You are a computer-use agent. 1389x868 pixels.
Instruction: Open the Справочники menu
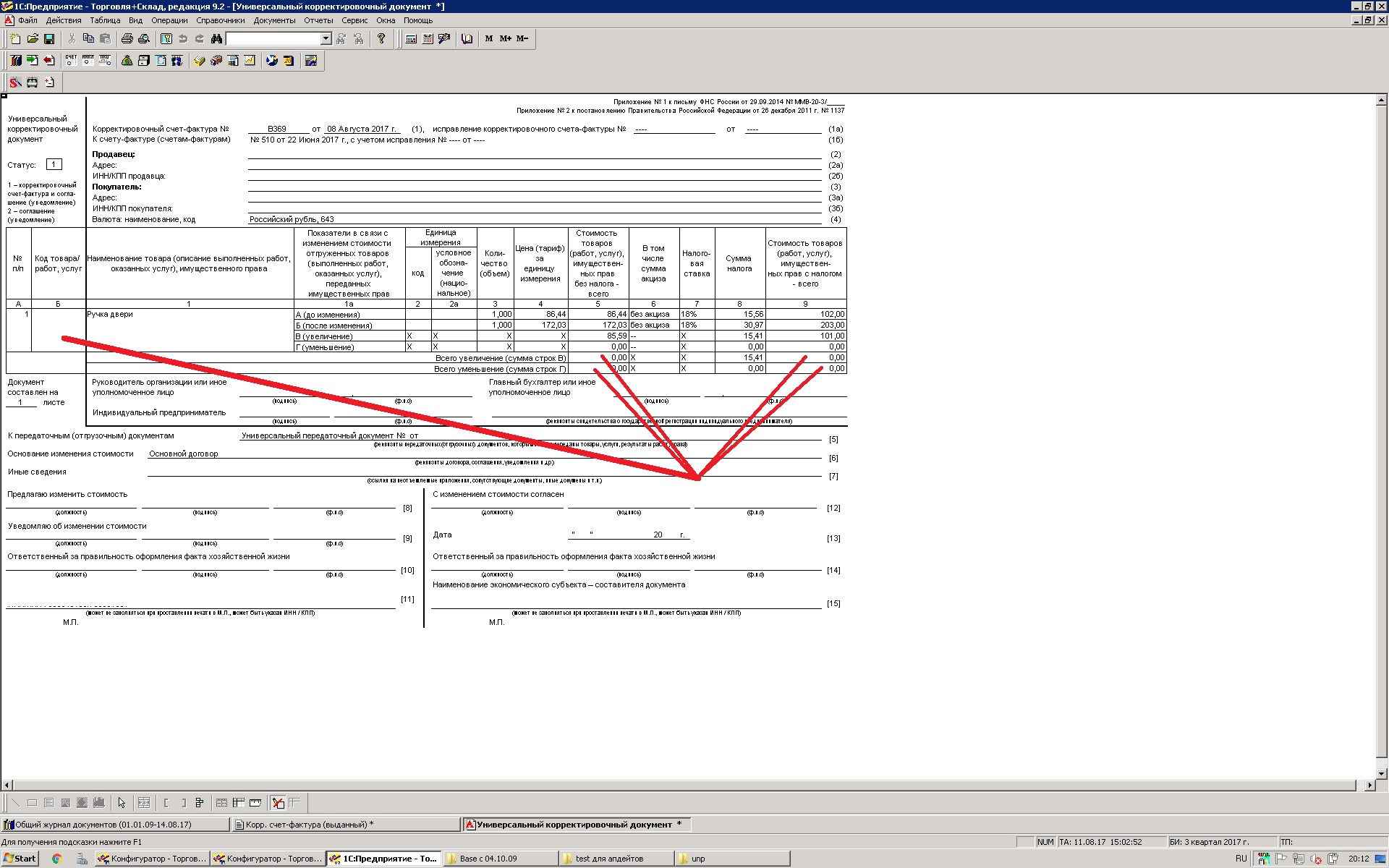coord(221,20)
